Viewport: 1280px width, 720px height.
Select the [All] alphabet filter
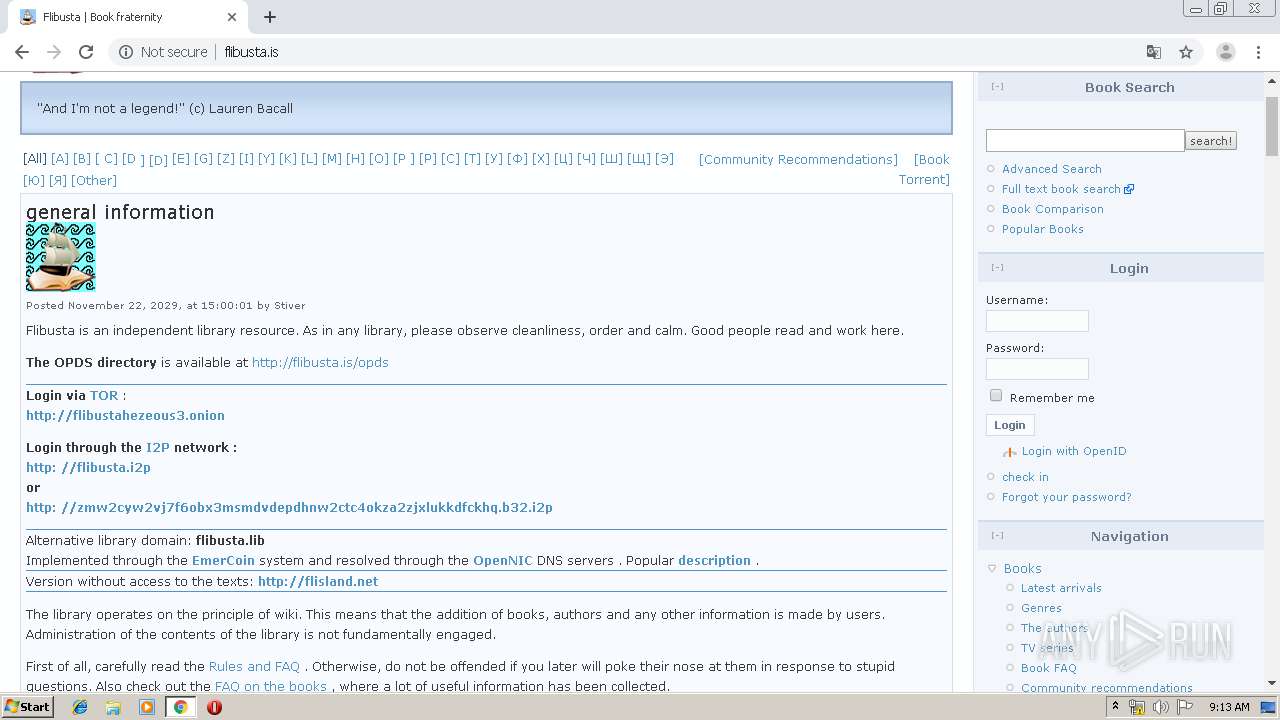pyautogui.click(x=35, y=159)
